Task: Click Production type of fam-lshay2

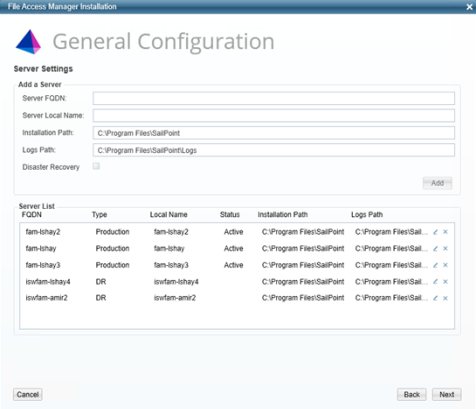Action: [x=112, y=232]
